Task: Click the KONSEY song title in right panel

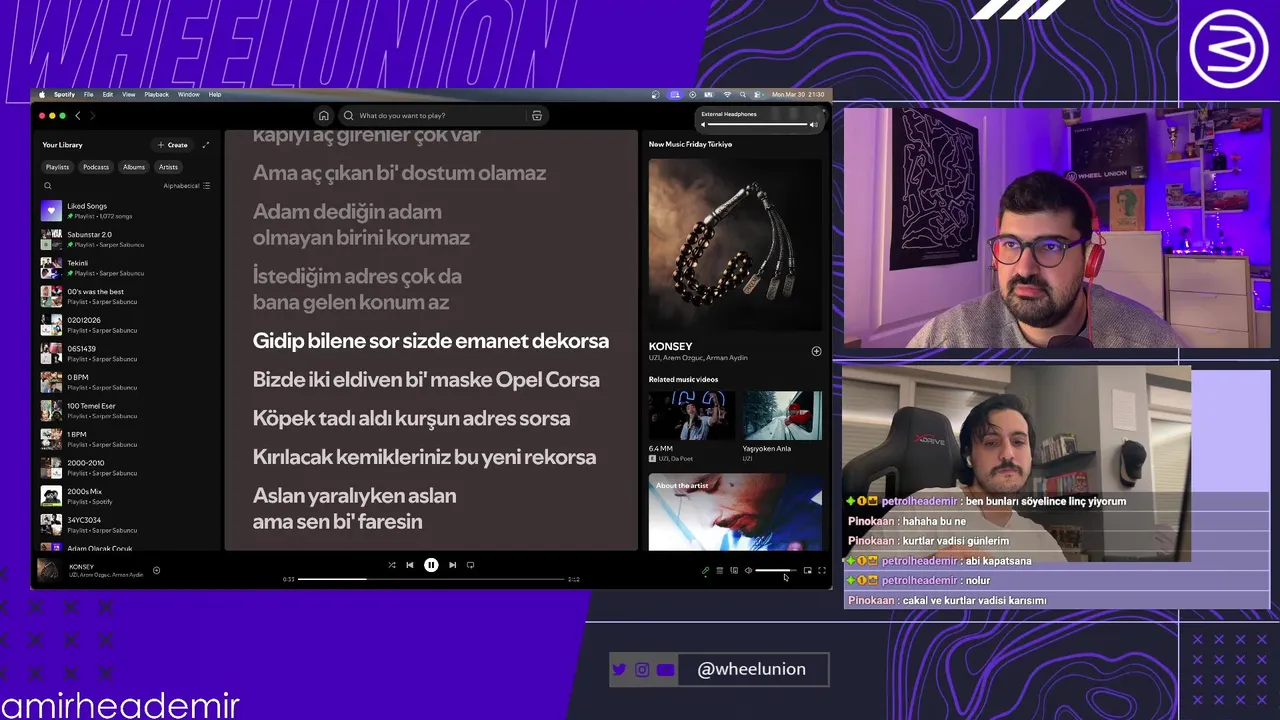Action: coord(670,347)
